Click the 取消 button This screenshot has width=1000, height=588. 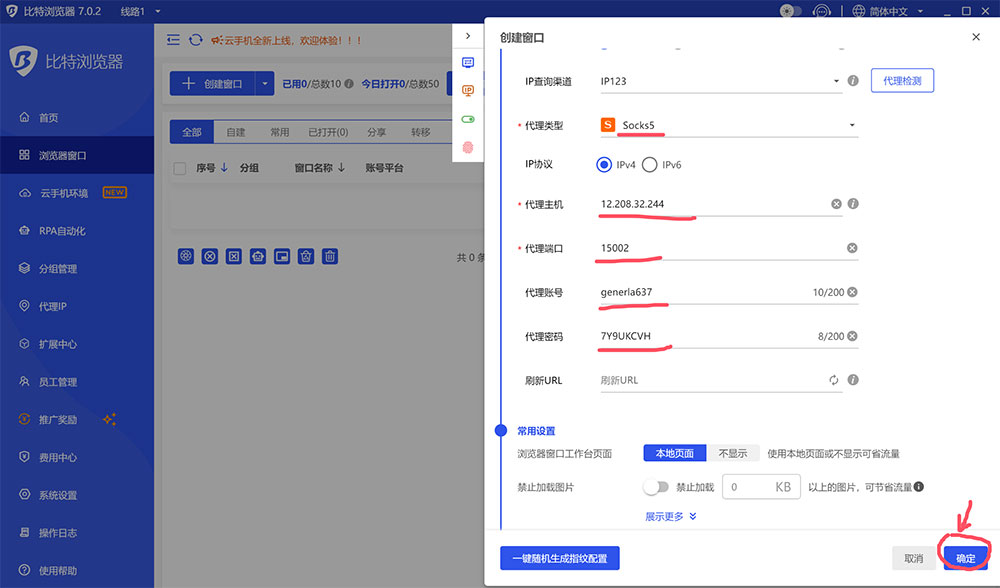tap(913, 558)
